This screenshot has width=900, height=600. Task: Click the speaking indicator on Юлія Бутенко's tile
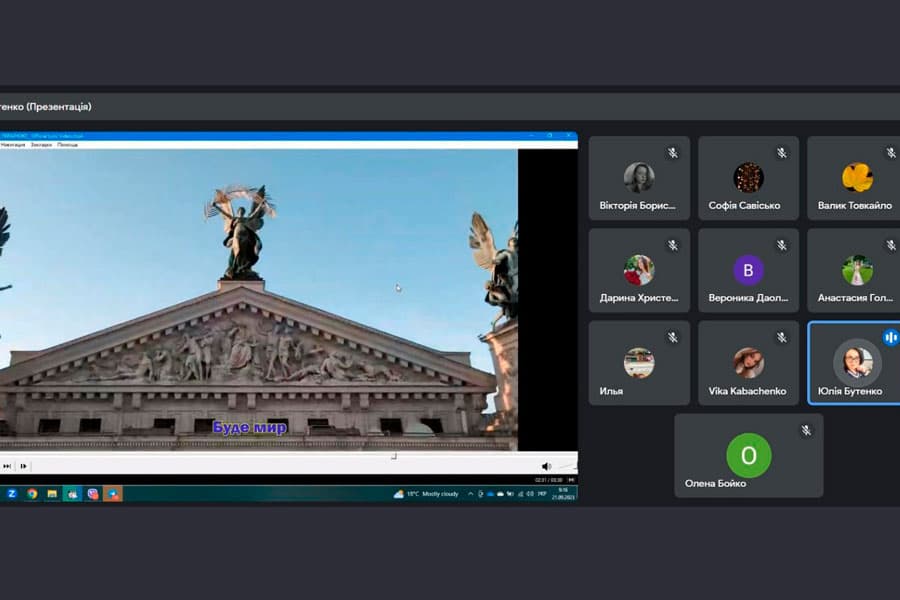(x=890, y=337)
